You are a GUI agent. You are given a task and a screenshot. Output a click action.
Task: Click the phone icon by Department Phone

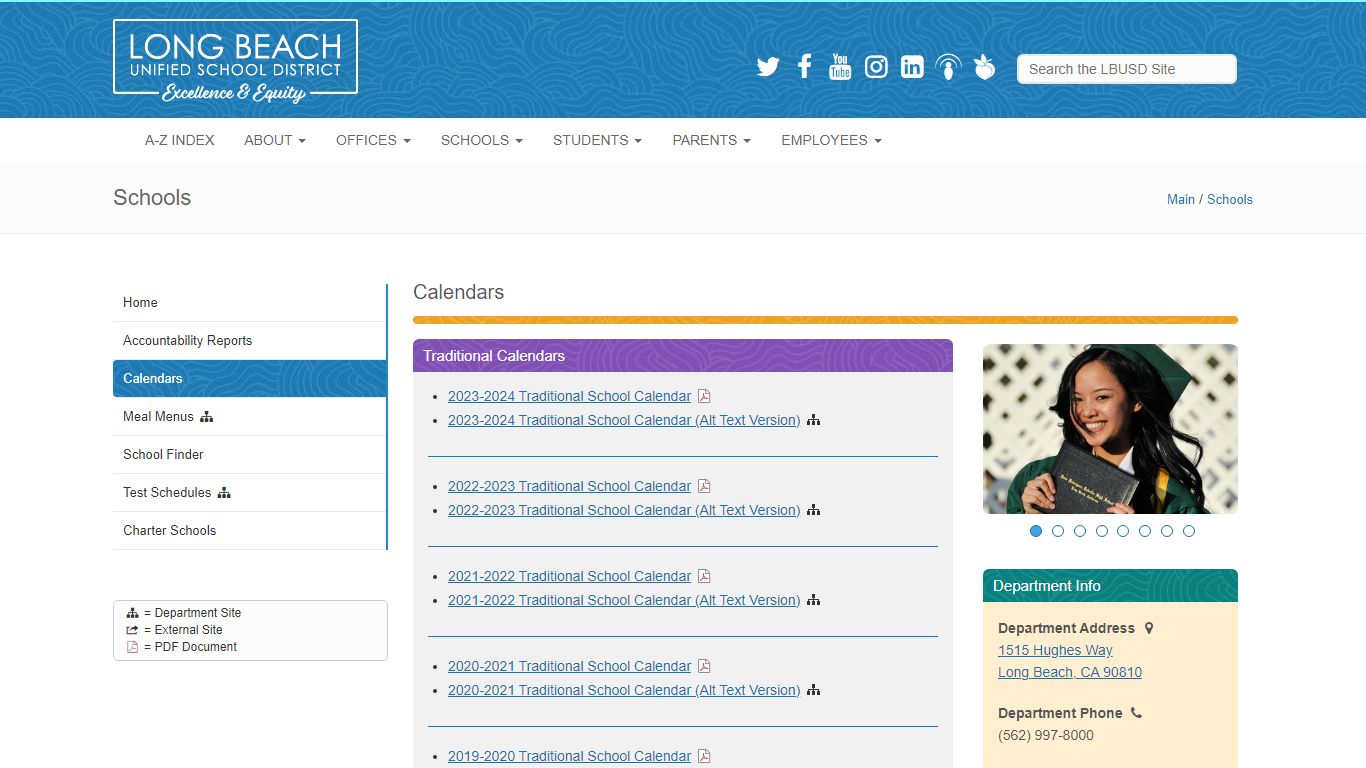pyautogui.click(x=1136, y=713)
